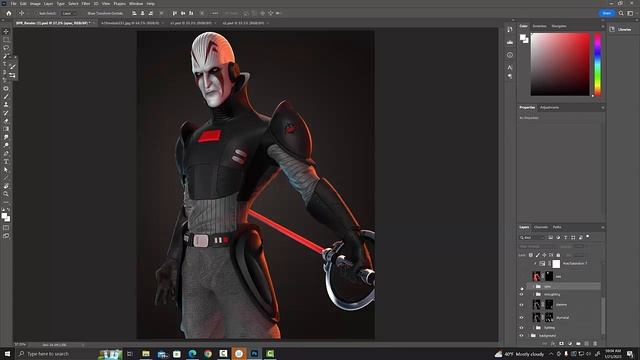
Task: Hide the sleeves layer eye
Action: coord(521,304)
